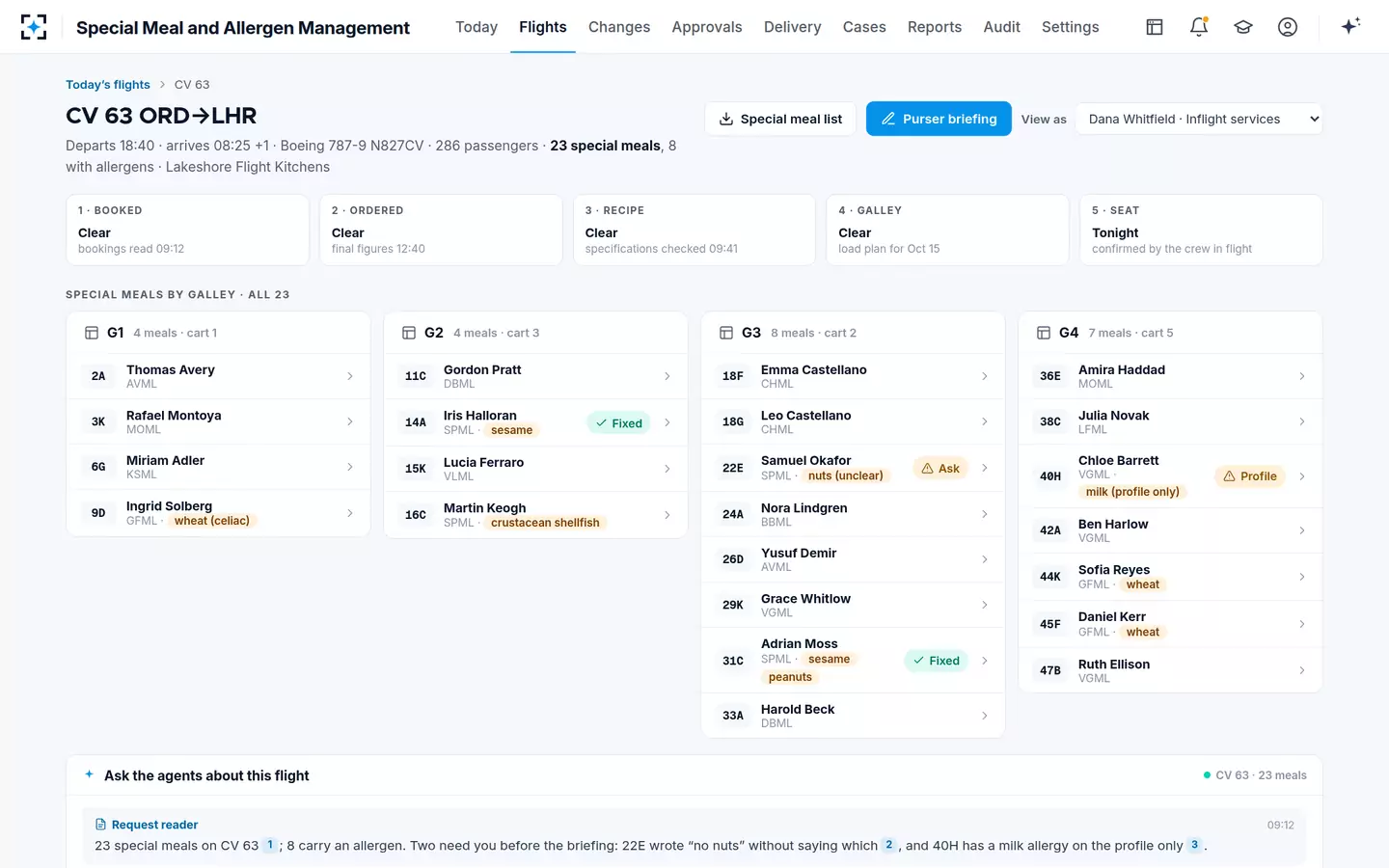Open citation 3 in the agent message
The width and height of the screenshot is (1389, 868).
click(1194, 845)
